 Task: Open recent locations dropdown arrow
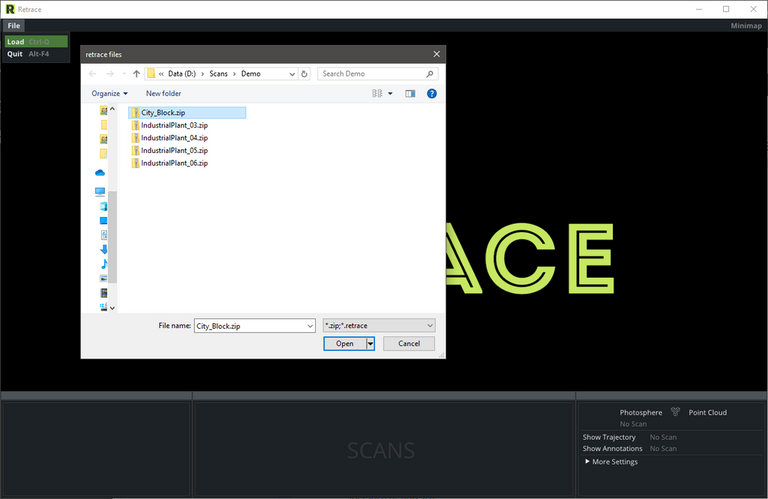[124, 74]
